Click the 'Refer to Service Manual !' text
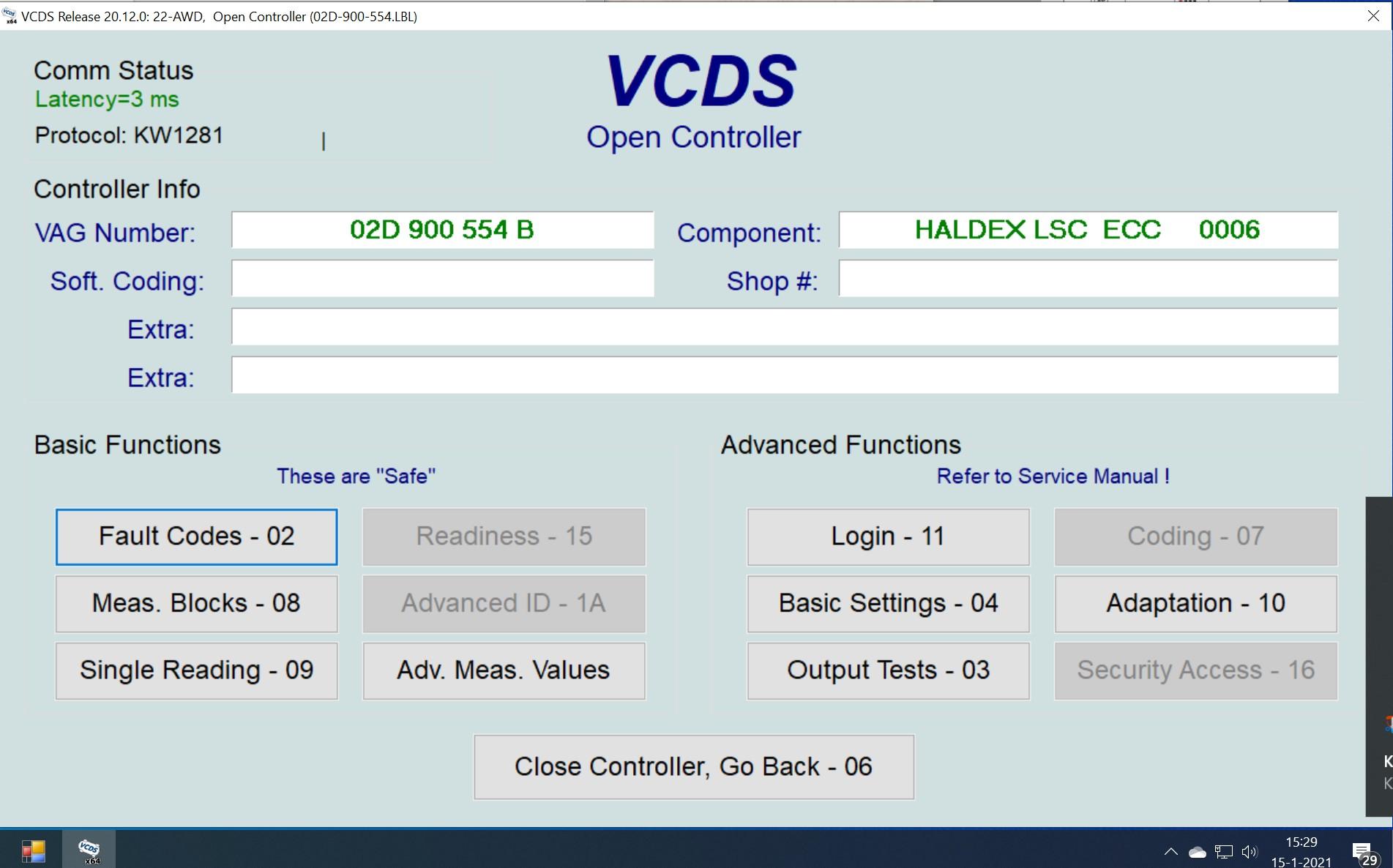Image resolution: width=1393 pixels, height=868 pixels. coord(1053,476)
